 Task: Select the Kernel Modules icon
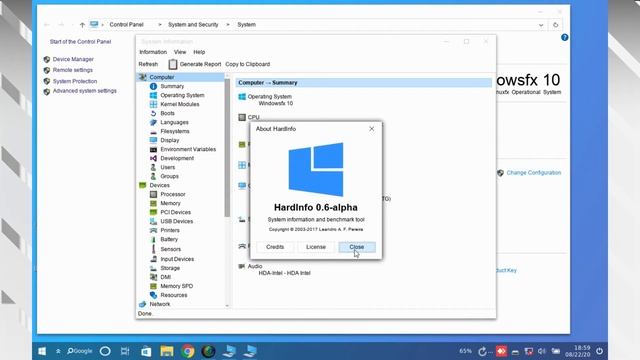click(x=153, y=104)
